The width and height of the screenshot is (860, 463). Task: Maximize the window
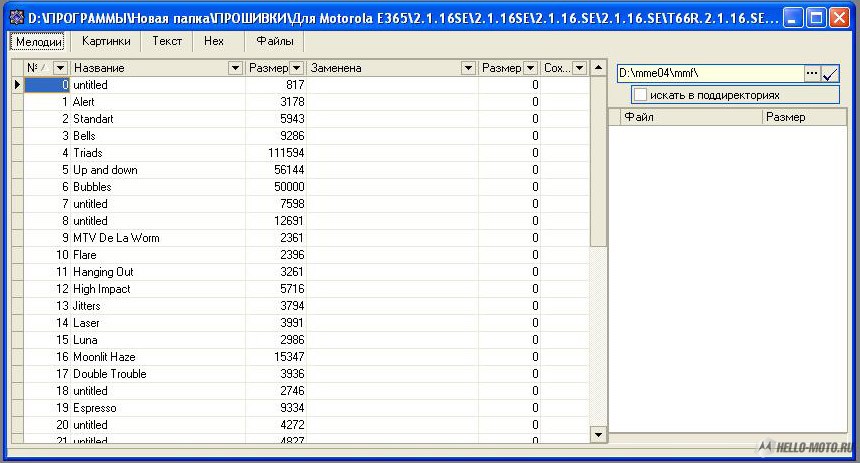point(816,18)
